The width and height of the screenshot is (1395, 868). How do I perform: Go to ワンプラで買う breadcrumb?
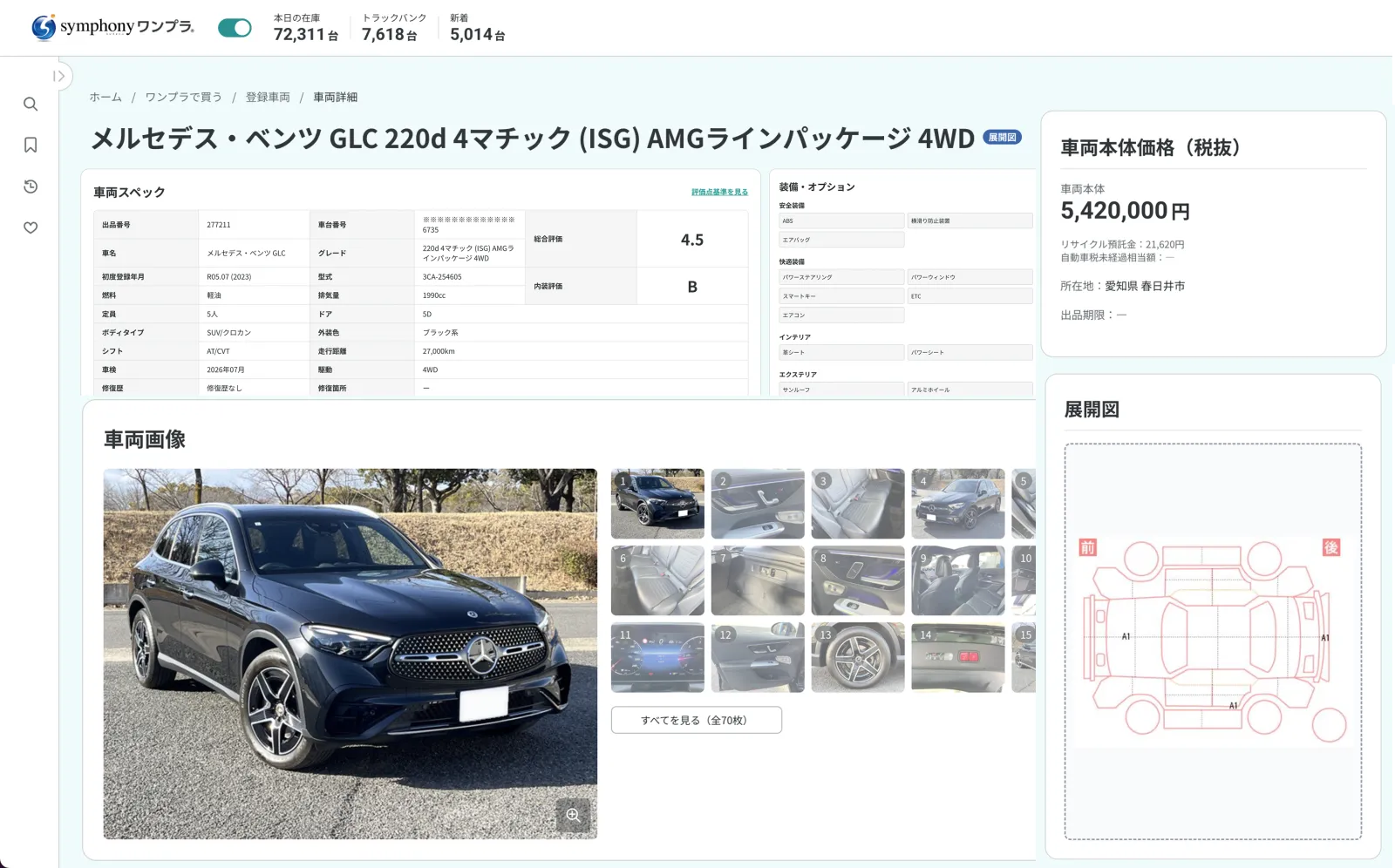click(x=183, y=97)
